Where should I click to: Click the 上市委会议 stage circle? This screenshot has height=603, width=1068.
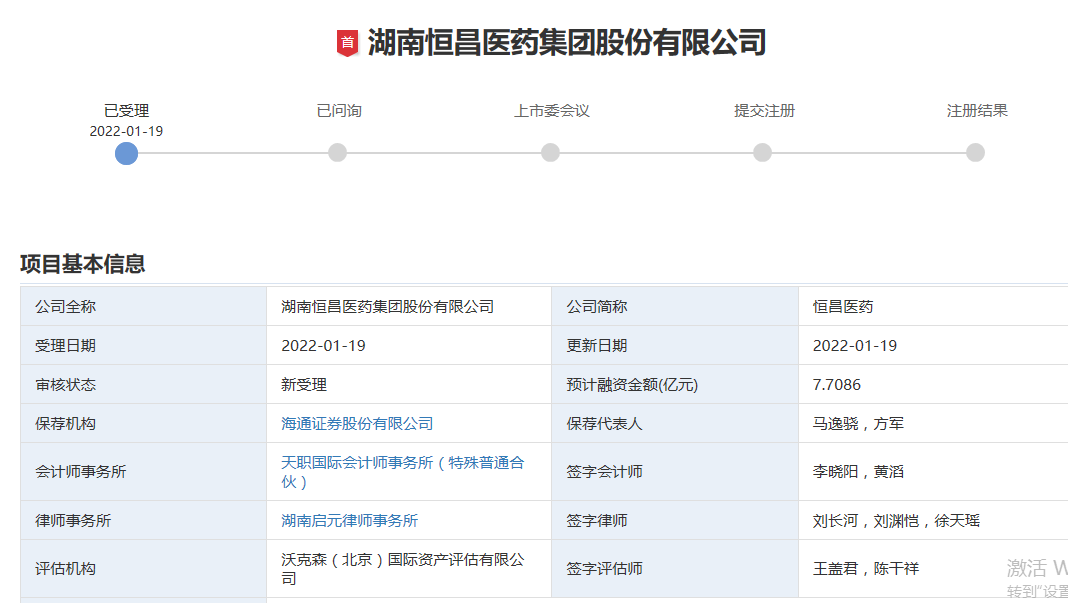click(x=550, y=153)
